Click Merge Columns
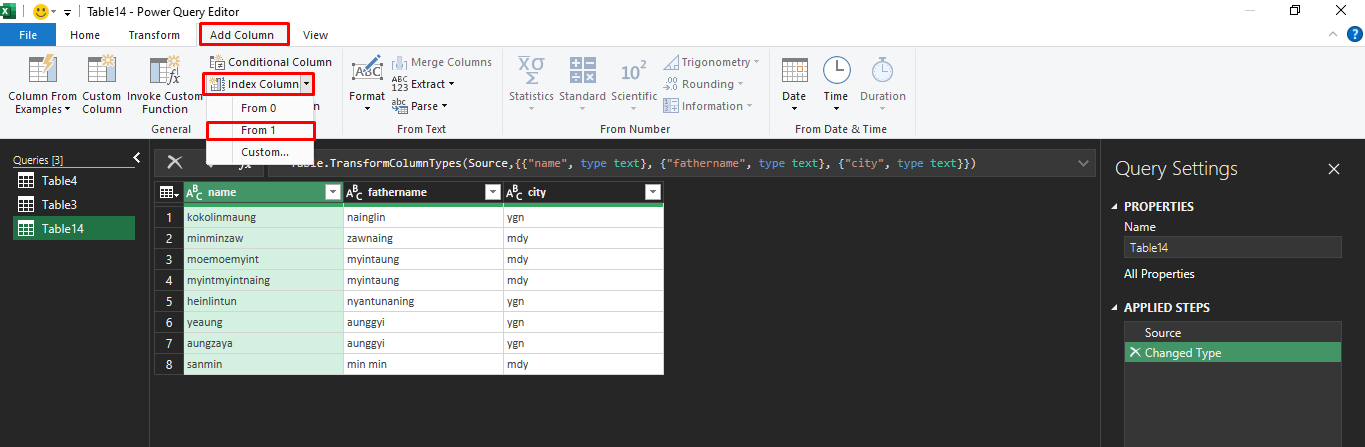Screen dimensions: 1365x447 [x=442, y=62]
